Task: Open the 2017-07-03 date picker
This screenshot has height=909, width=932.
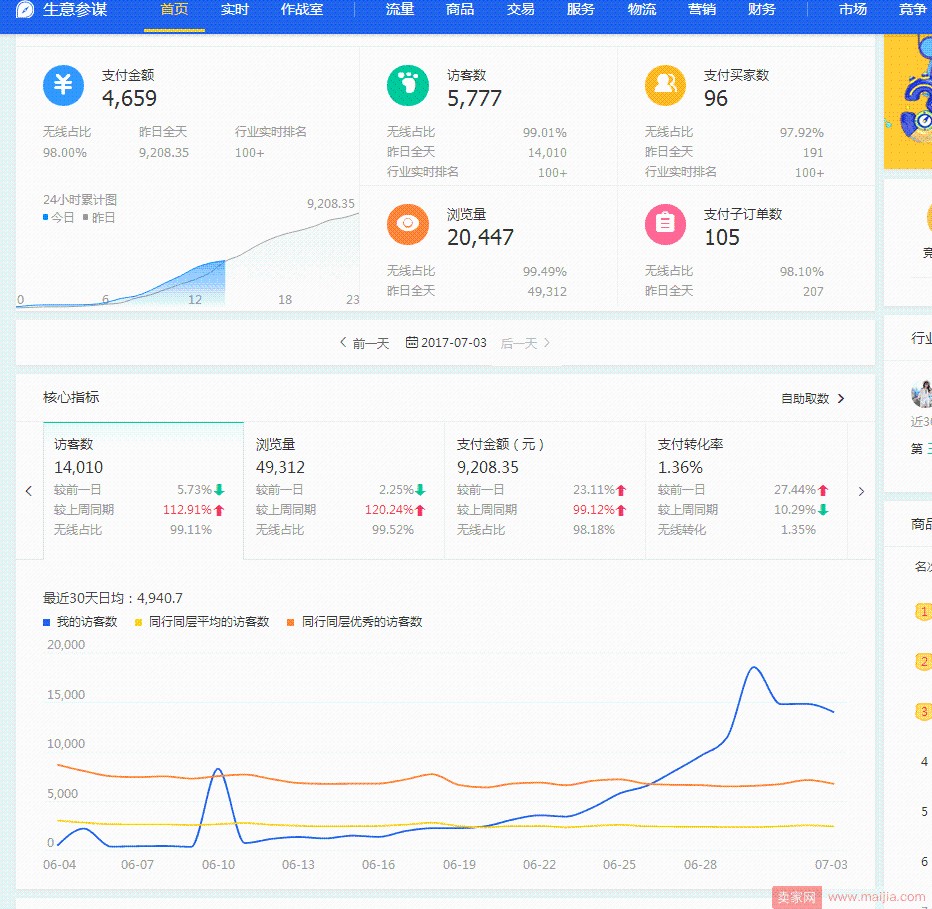Action: 446,342
